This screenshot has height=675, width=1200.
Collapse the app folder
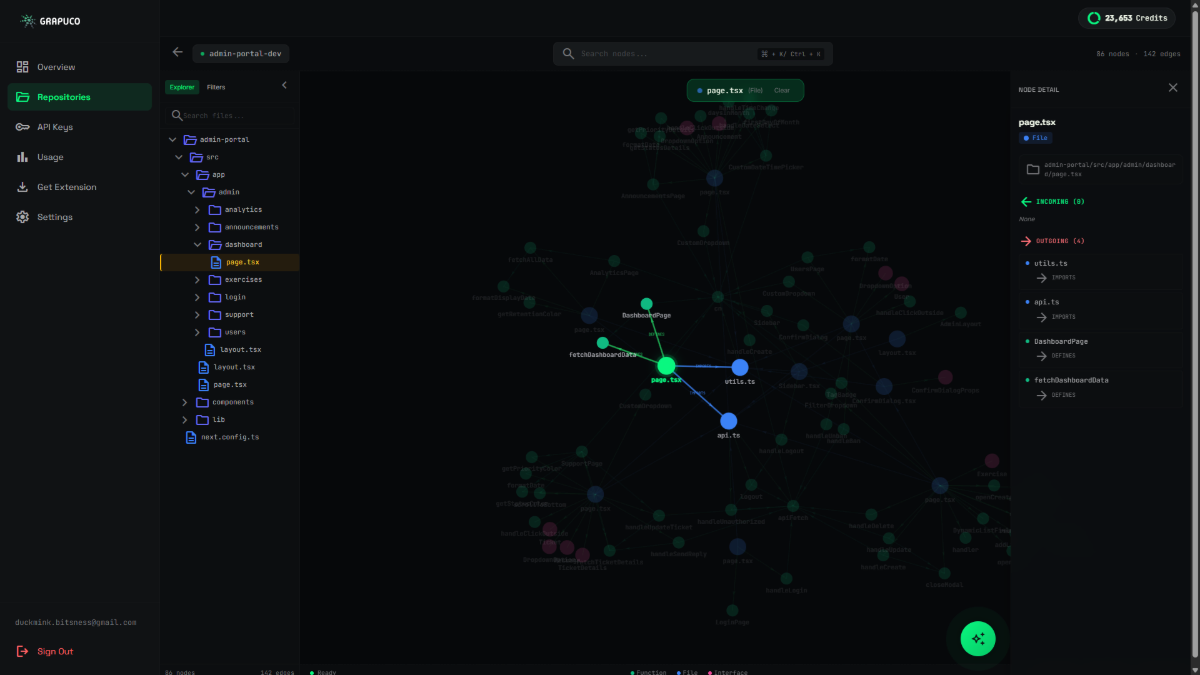(185, 174)
